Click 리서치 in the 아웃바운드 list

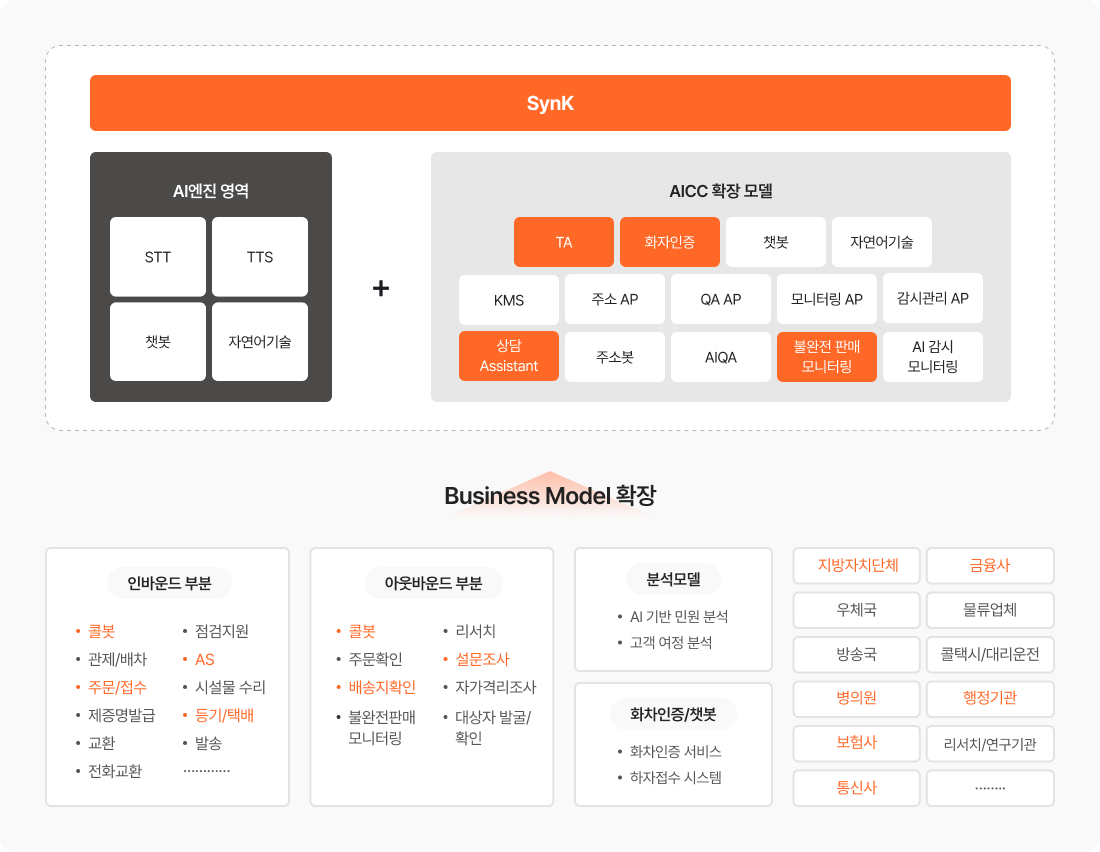(x=476, y=631)
